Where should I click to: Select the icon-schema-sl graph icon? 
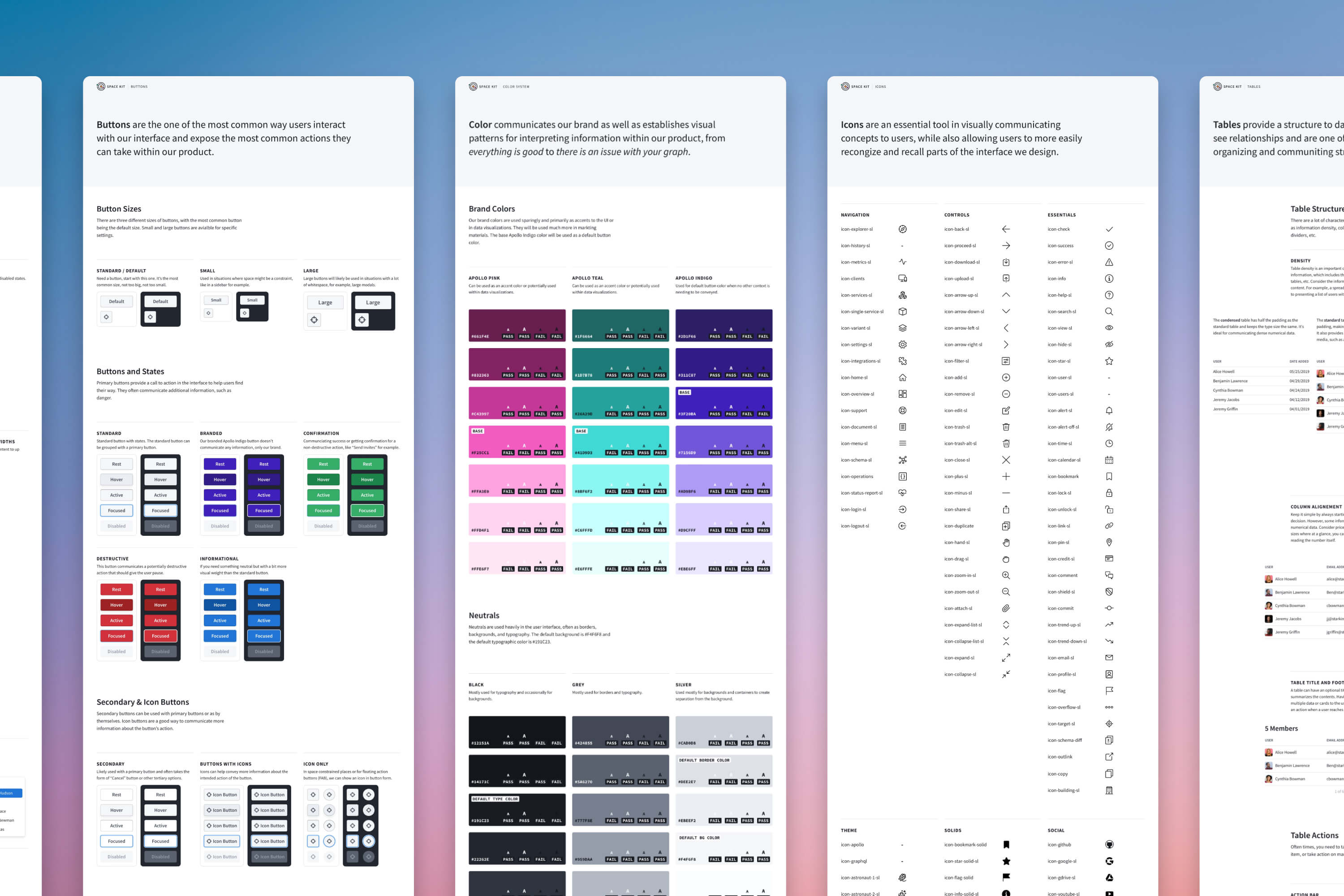(x=902, y=460)
